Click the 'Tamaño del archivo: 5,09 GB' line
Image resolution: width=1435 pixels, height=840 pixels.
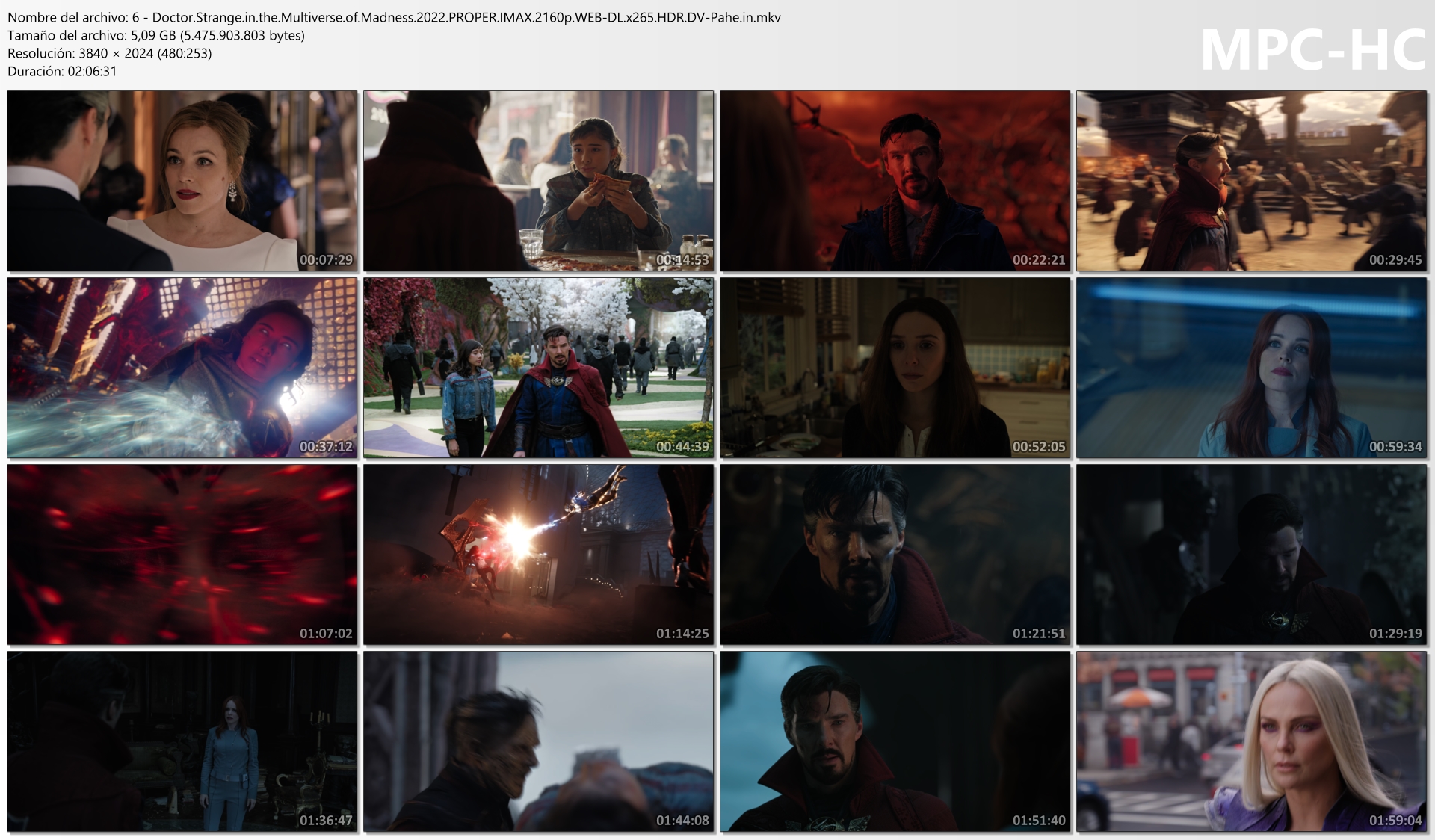click(x=156, y=35)
